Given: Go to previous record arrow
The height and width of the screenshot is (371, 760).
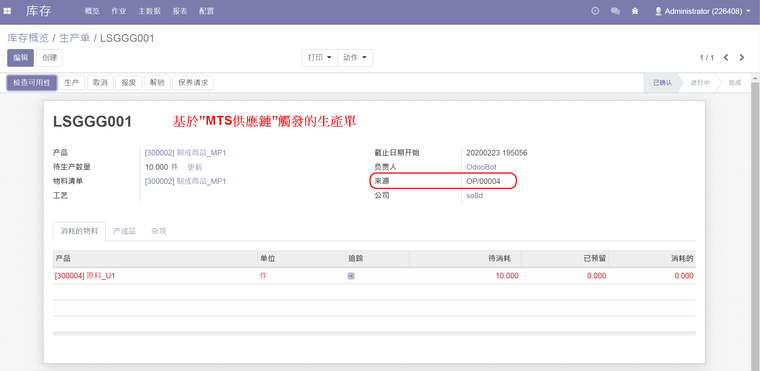Looking at the screenshot, I should (726, 57).
